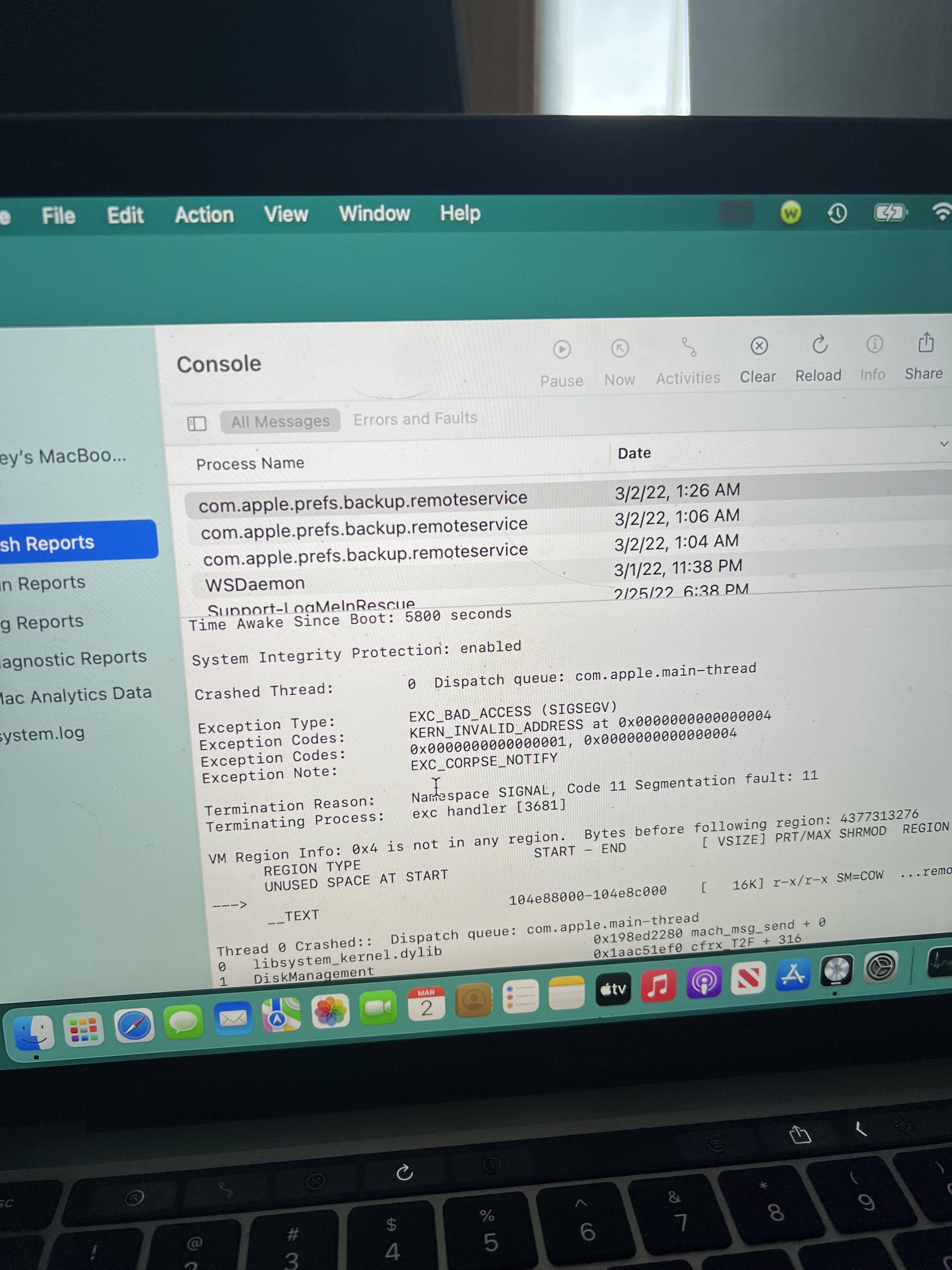The height and width of the screenshot is (1270, 952).
Task: Toggle the sidebar visibility button
Action: (197, 424)
